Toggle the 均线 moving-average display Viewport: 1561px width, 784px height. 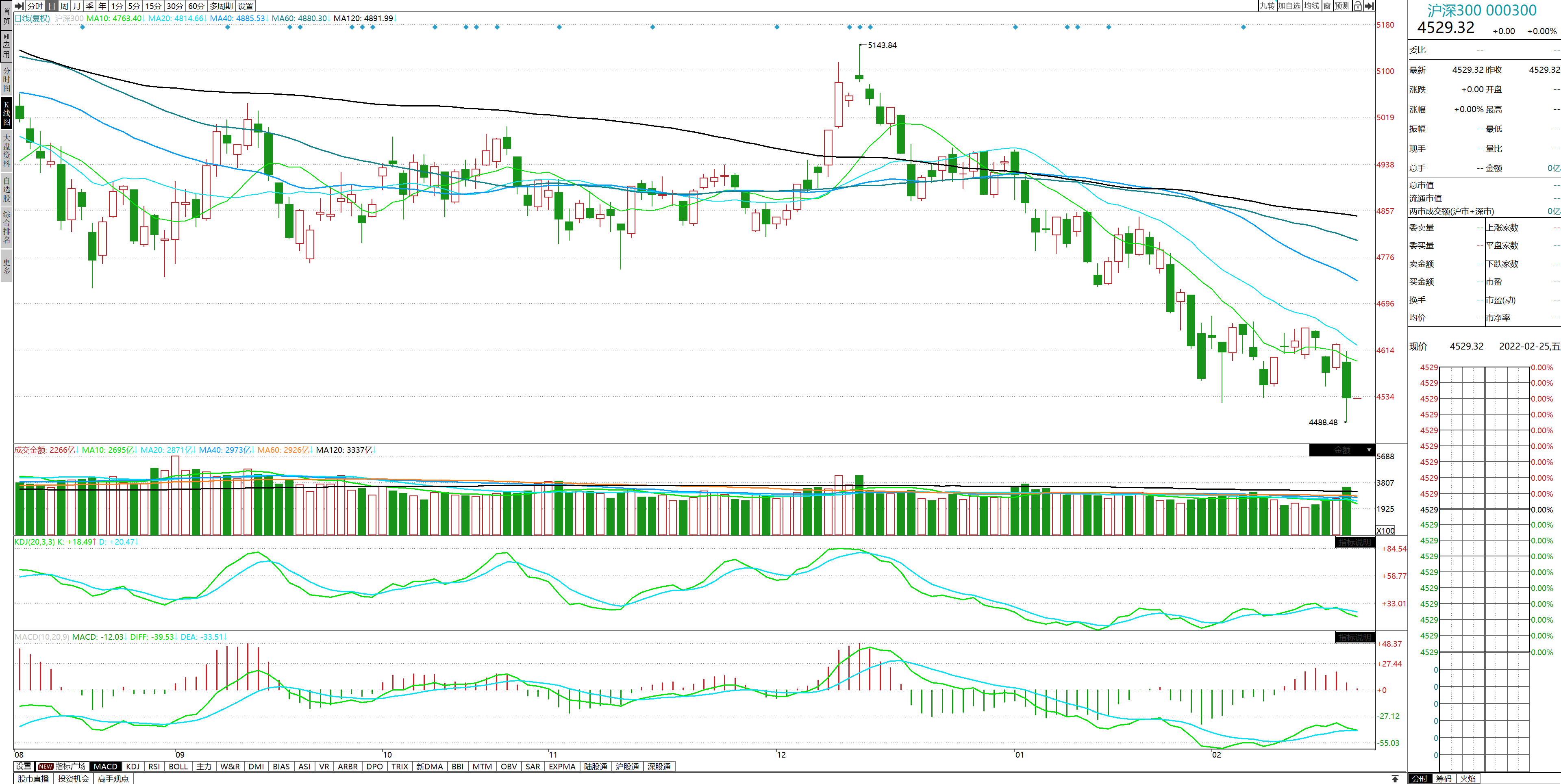[1311, 6]
